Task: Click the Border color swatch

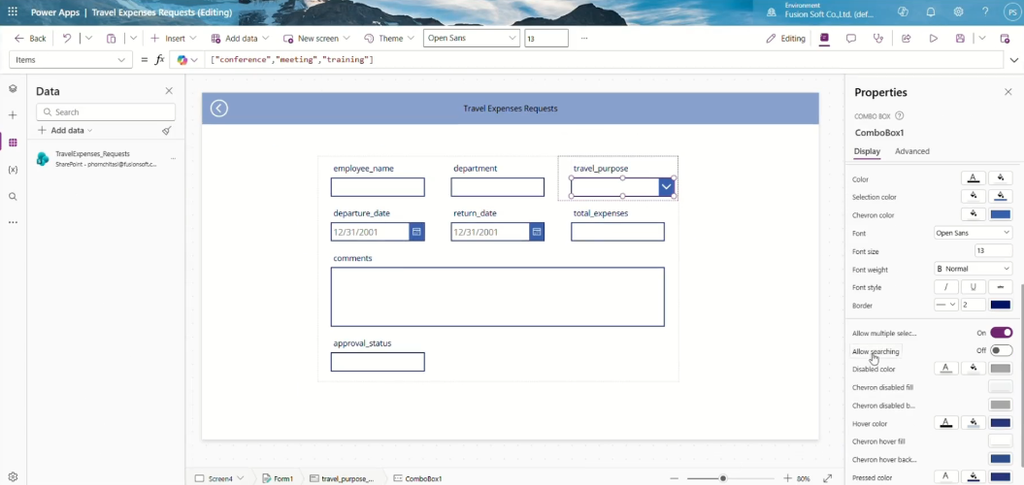Action: (x=1000, y=305)
